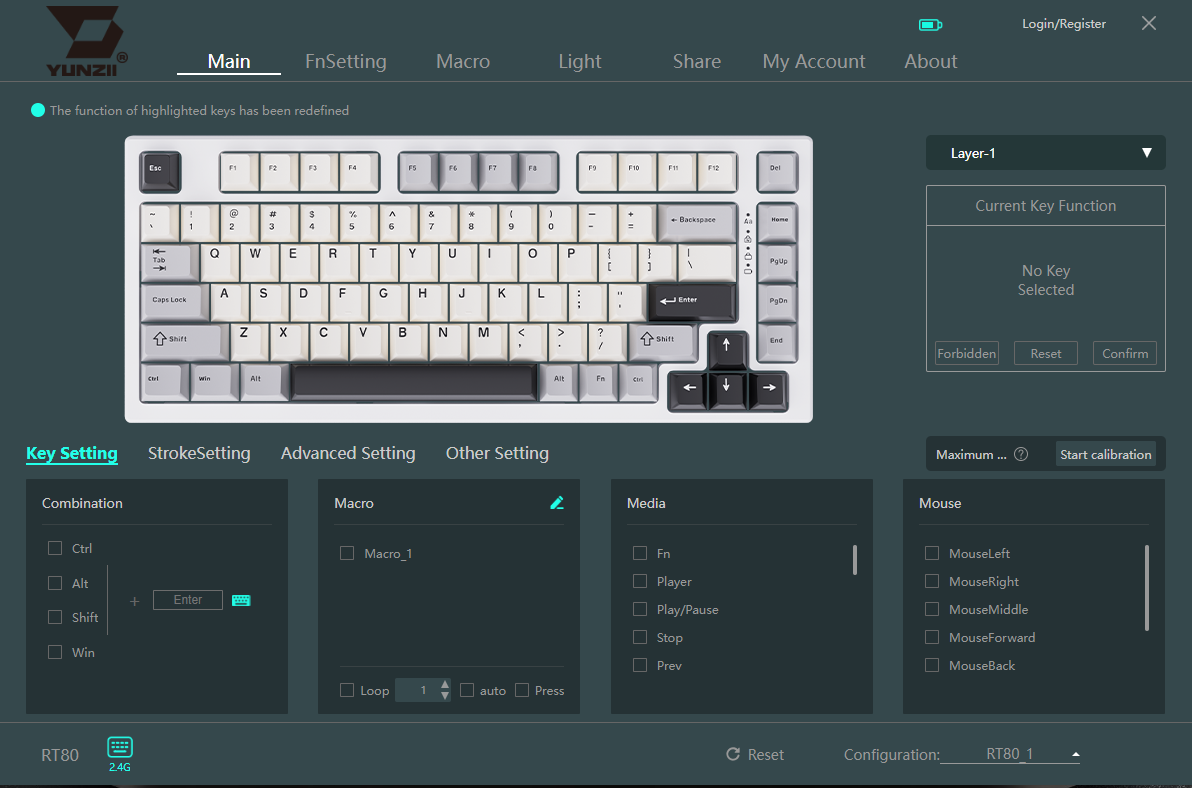Open macro editor with pencil icon

[557, 502]
